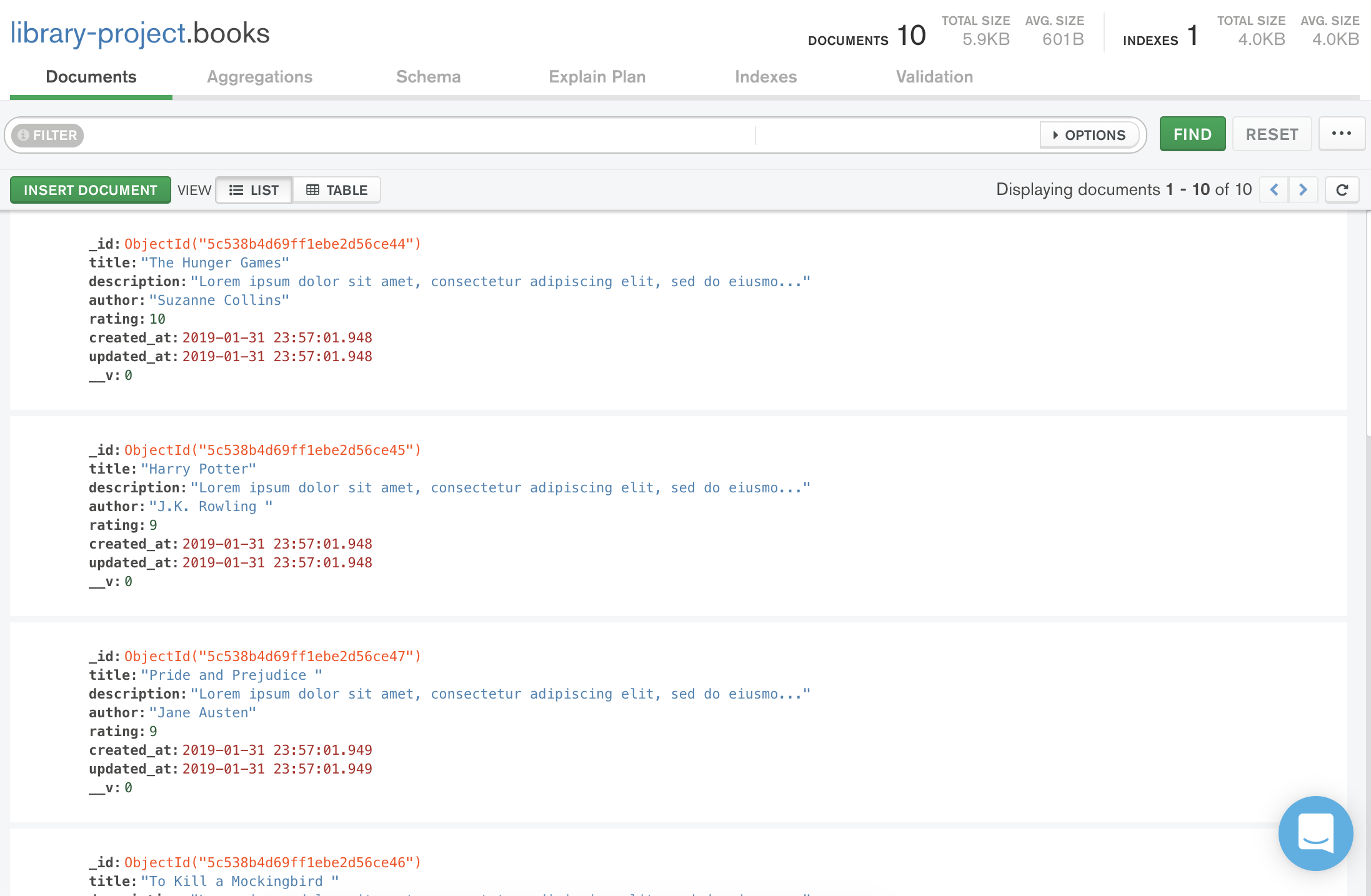Click inside the filter query field
The image size is (1371, 896).
pyautogui.click(x=419, y=135)
